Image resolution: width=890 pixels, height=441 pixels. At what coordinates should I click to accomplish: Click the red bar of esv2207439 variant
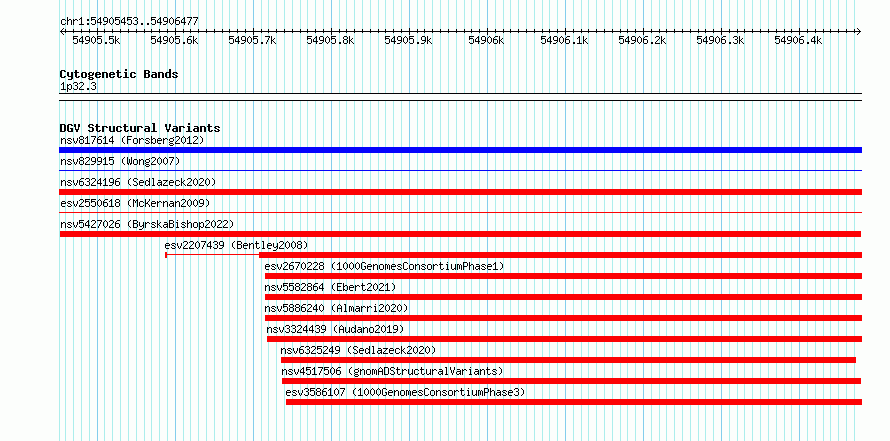pos(560,255)
